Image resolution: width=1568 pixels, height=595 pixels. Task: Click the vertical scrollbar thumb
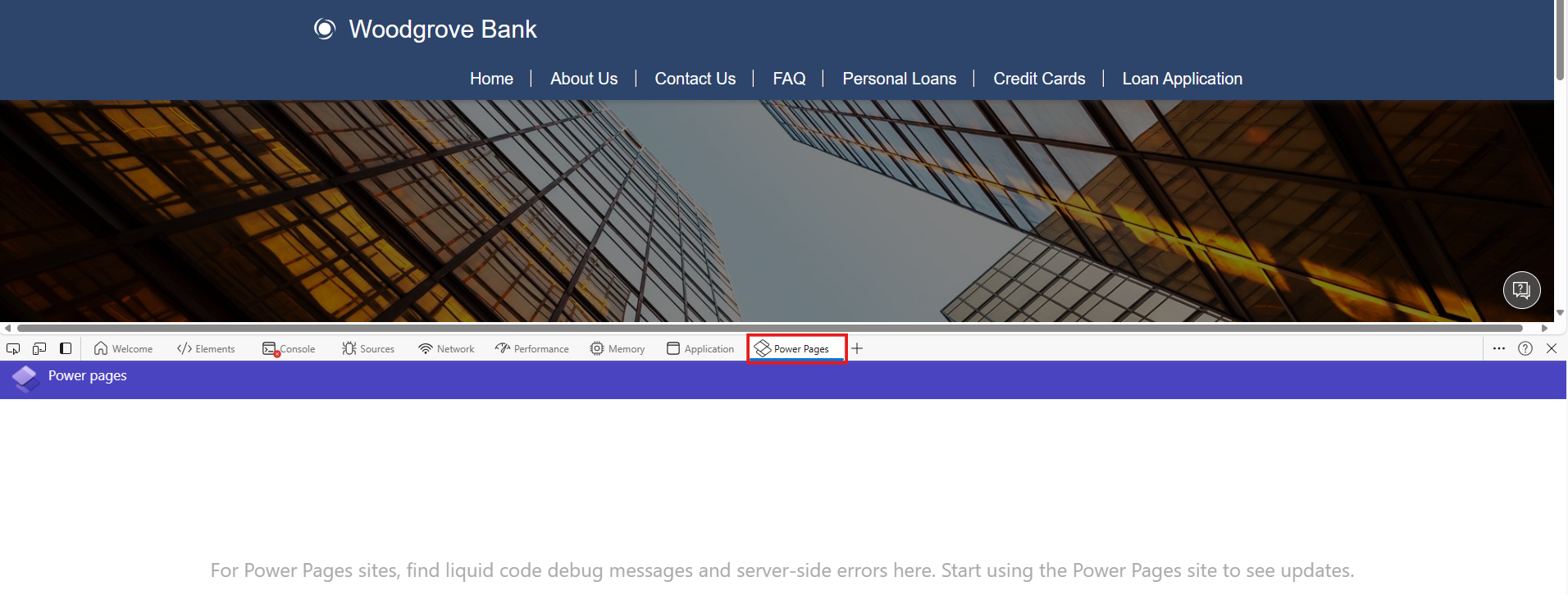(1561, 40)
